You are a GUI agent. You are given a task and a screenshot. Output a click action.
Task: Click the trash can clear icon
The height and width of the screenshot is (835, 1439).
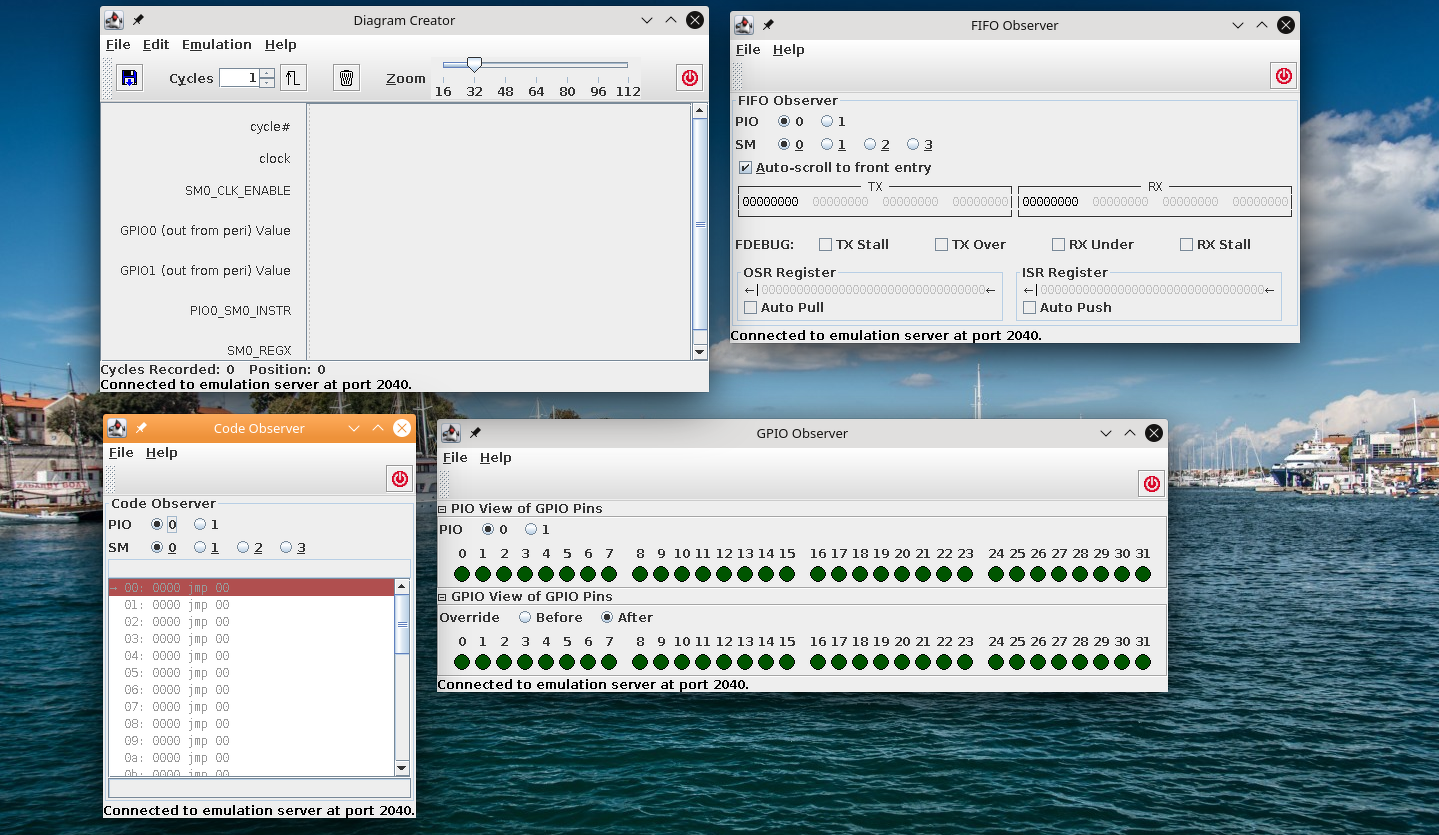tap(346, 78)
